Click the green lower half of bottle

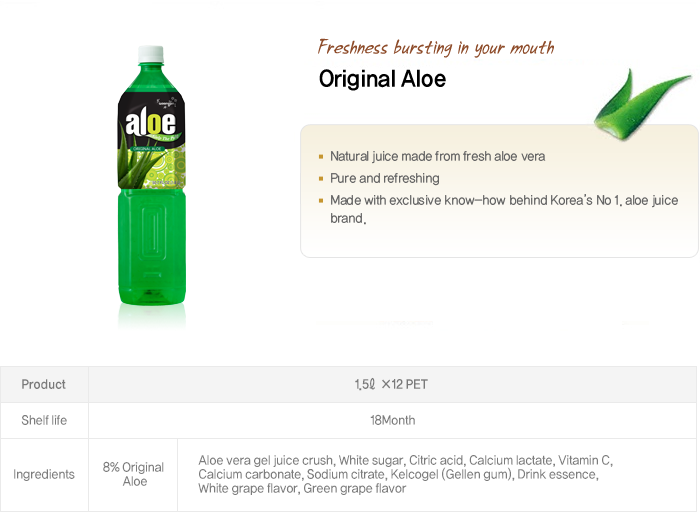click(x=152, y=246)
